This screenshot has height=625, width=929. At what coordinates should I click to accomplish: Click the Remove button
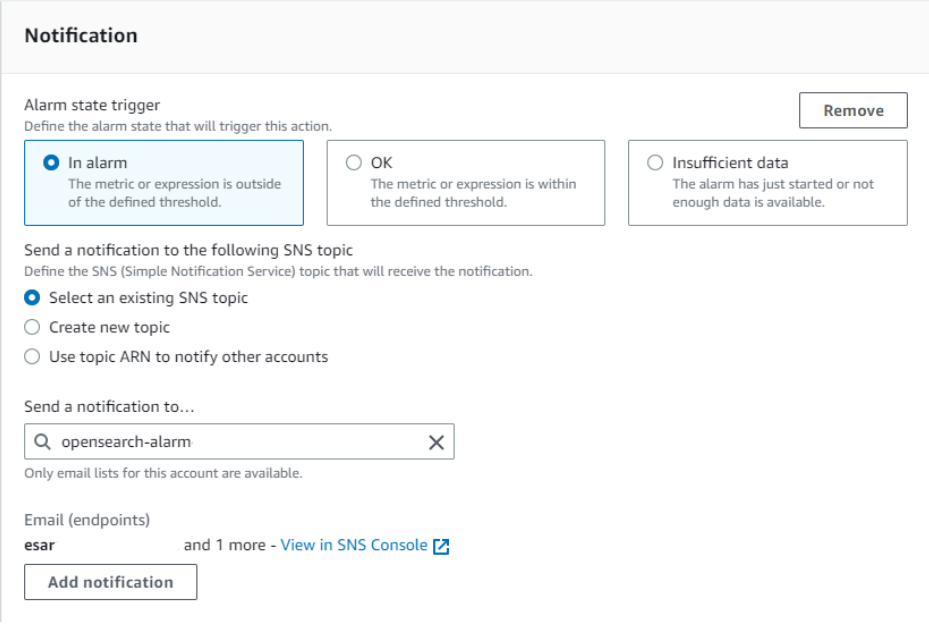[x=853, y=110]
